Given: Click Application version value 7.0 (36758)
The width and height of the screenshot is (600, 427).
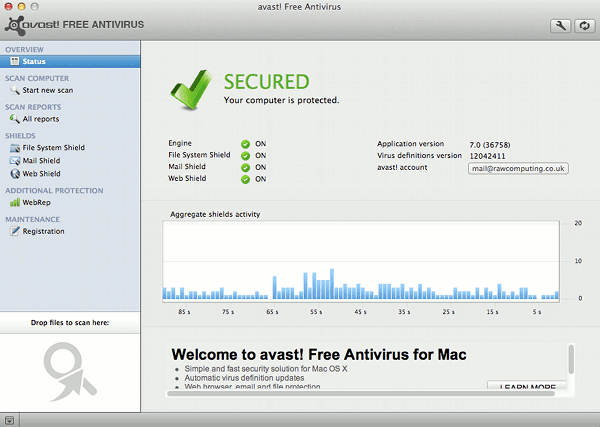Looking at the screenshot, I should pos(490,145).
